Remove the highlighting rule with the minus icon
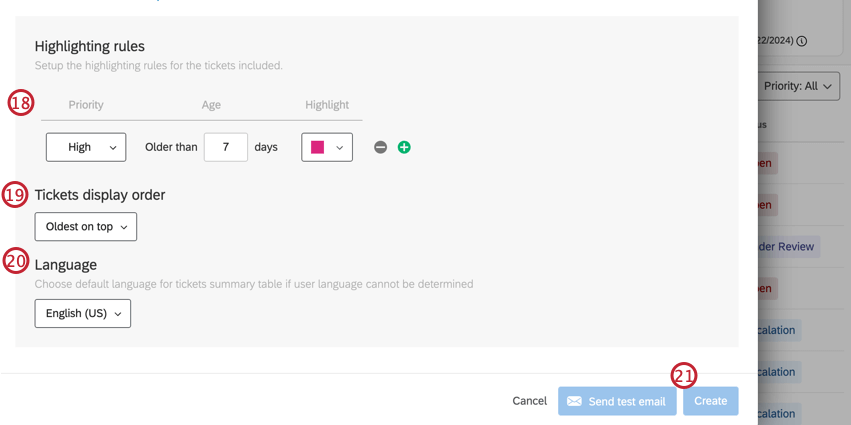851x425 pixels. tap(380, 147)
